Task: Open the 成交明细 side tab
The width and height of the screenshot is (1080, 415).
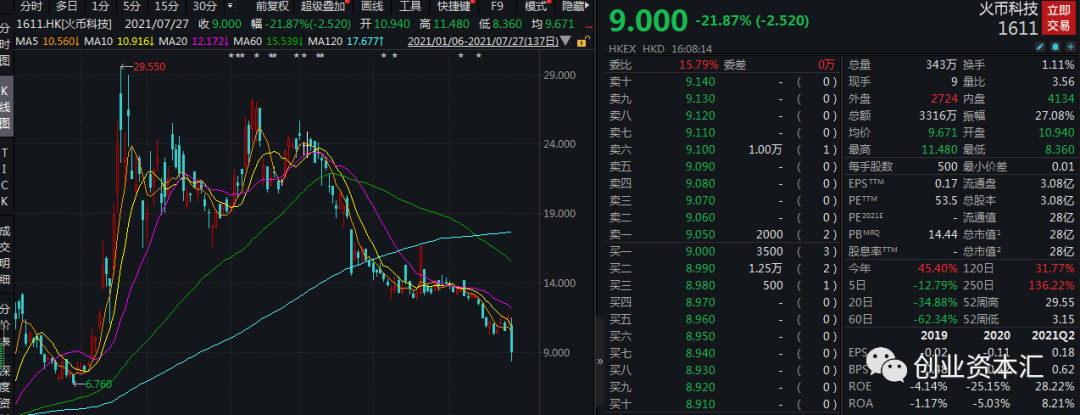Action: click(6, 255)
